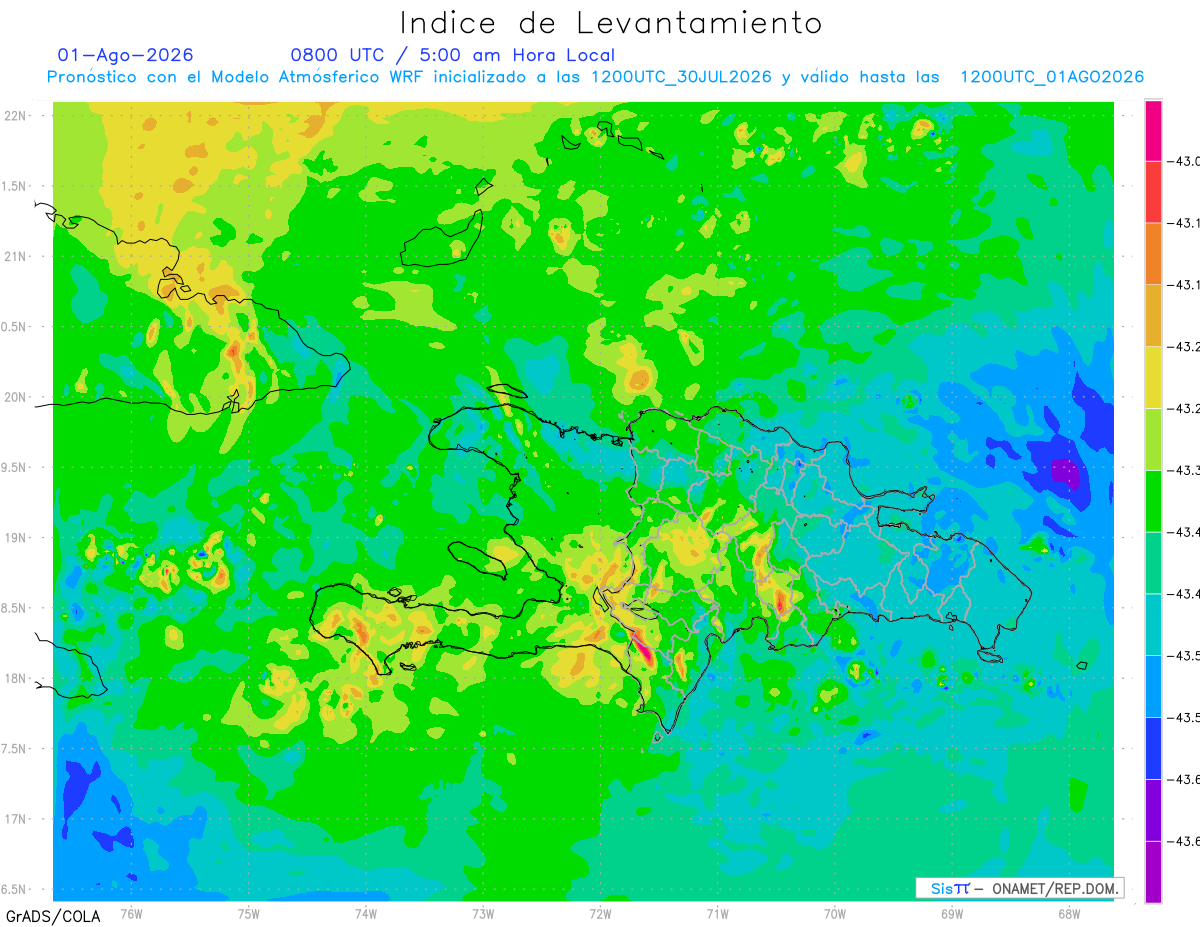The width and height of the screenshot is (1200, 927).
Task: Pick the yellow-green swatch in the legend
Action: [x=1153, y=439]
